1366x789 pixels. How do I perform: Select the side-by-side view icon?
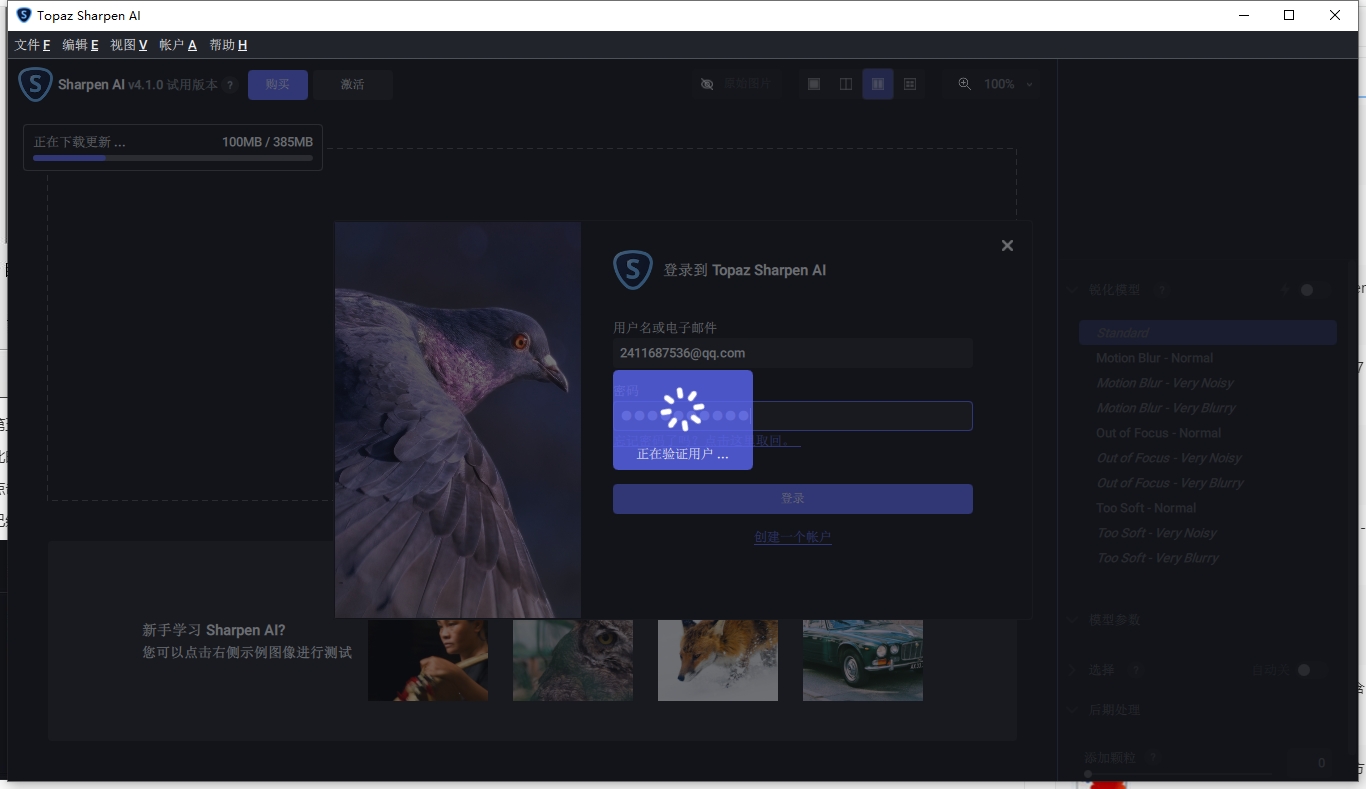coord(878,84)
